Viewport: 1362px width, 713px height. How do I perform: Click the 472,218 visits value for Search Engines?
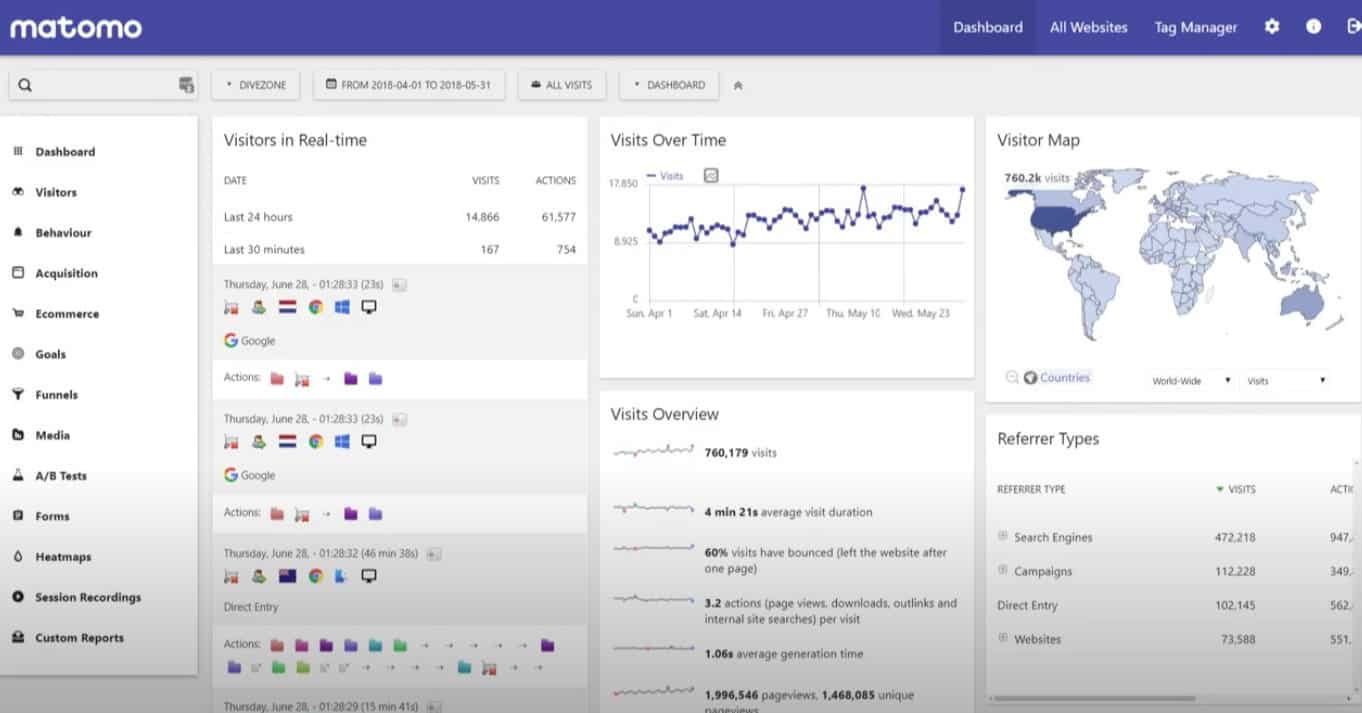click(x=1235, y=537)
